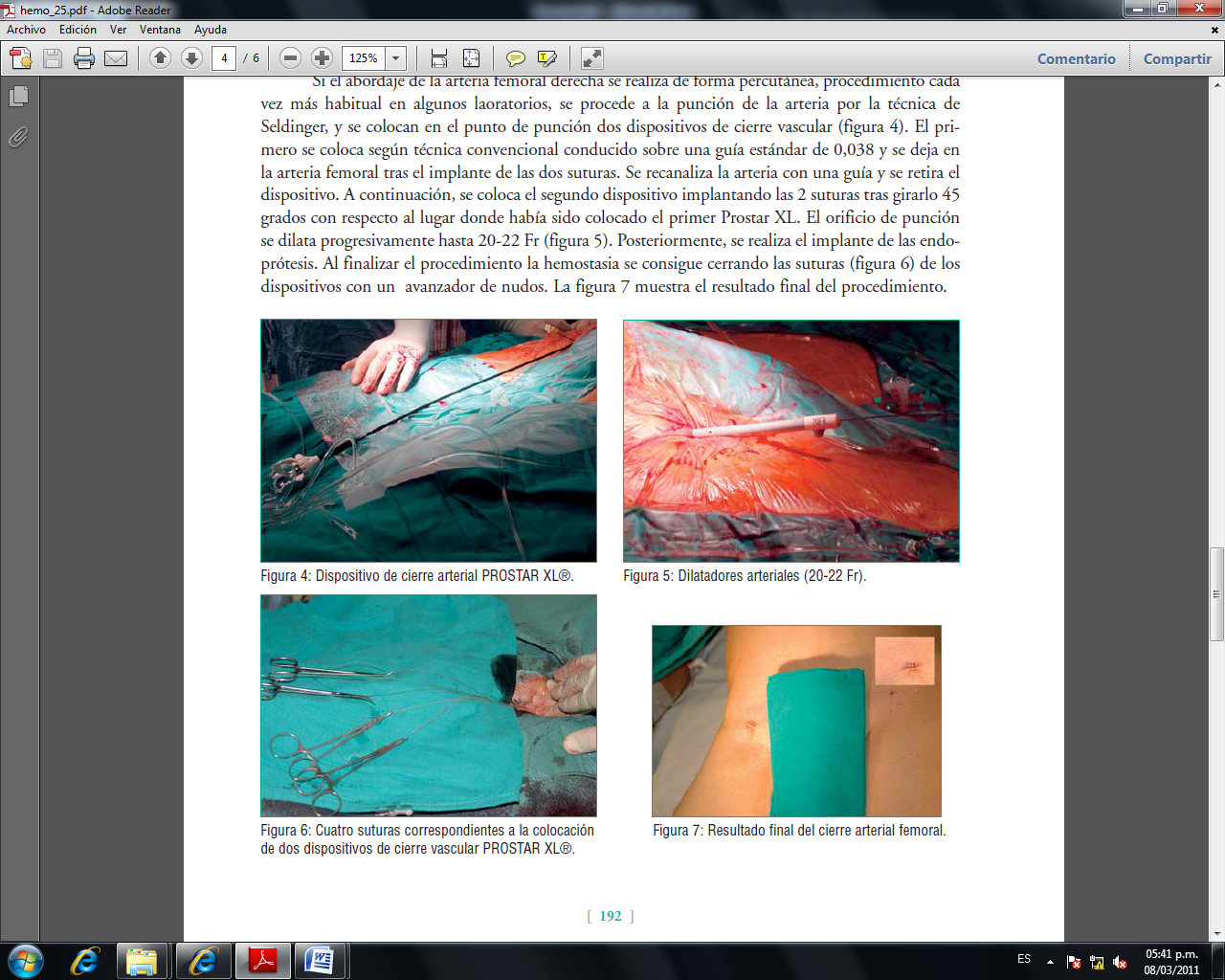Open the page thumbnails panel
Viewport: 1225px width, 980px height.
coord(18,97)
